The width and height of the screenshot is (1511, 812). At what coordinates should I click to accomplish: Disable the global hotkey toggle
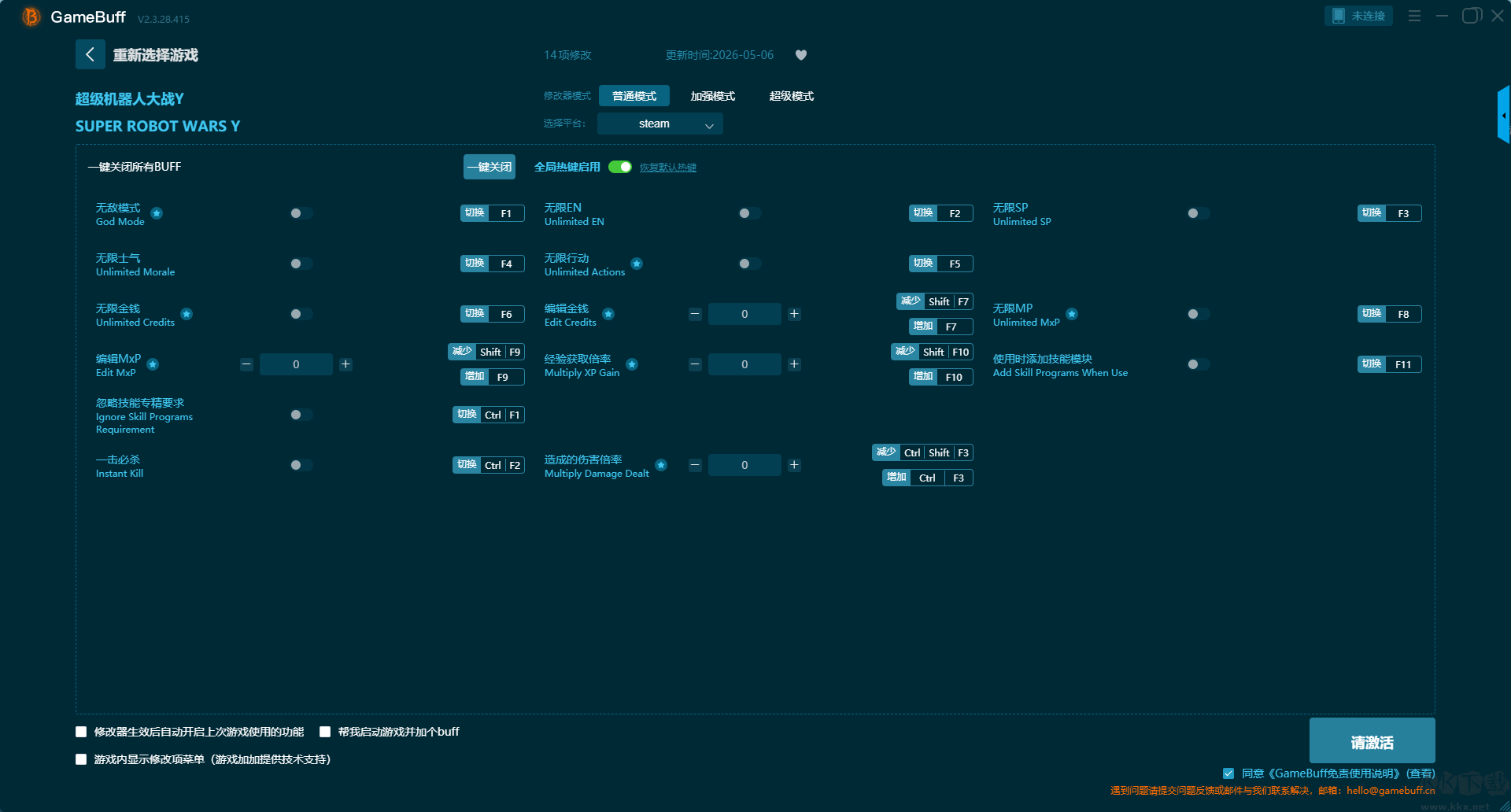click(620, 167)
